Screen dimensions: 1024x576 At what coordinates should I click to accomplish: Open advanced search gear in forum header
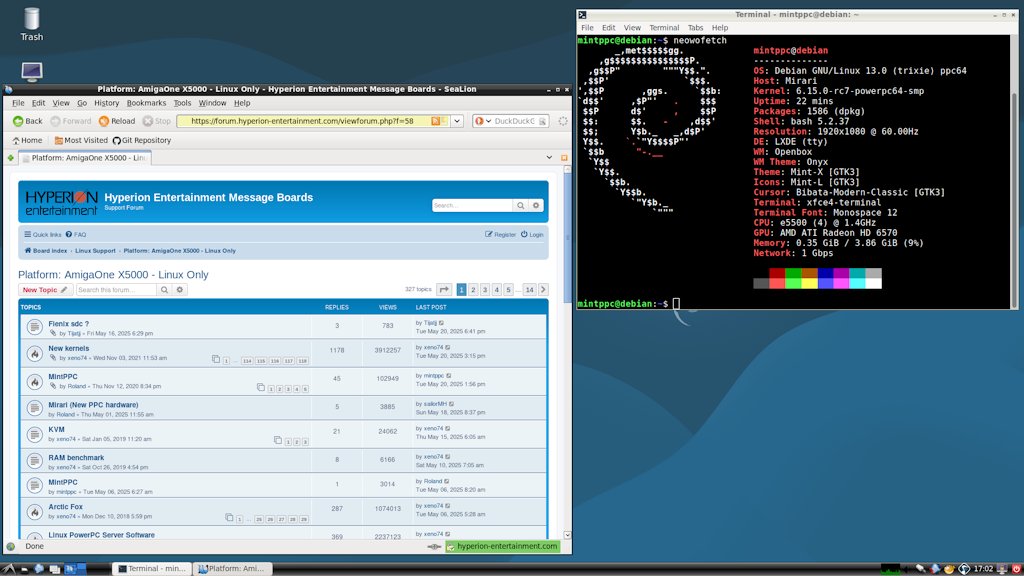click(x=536, y=206)
